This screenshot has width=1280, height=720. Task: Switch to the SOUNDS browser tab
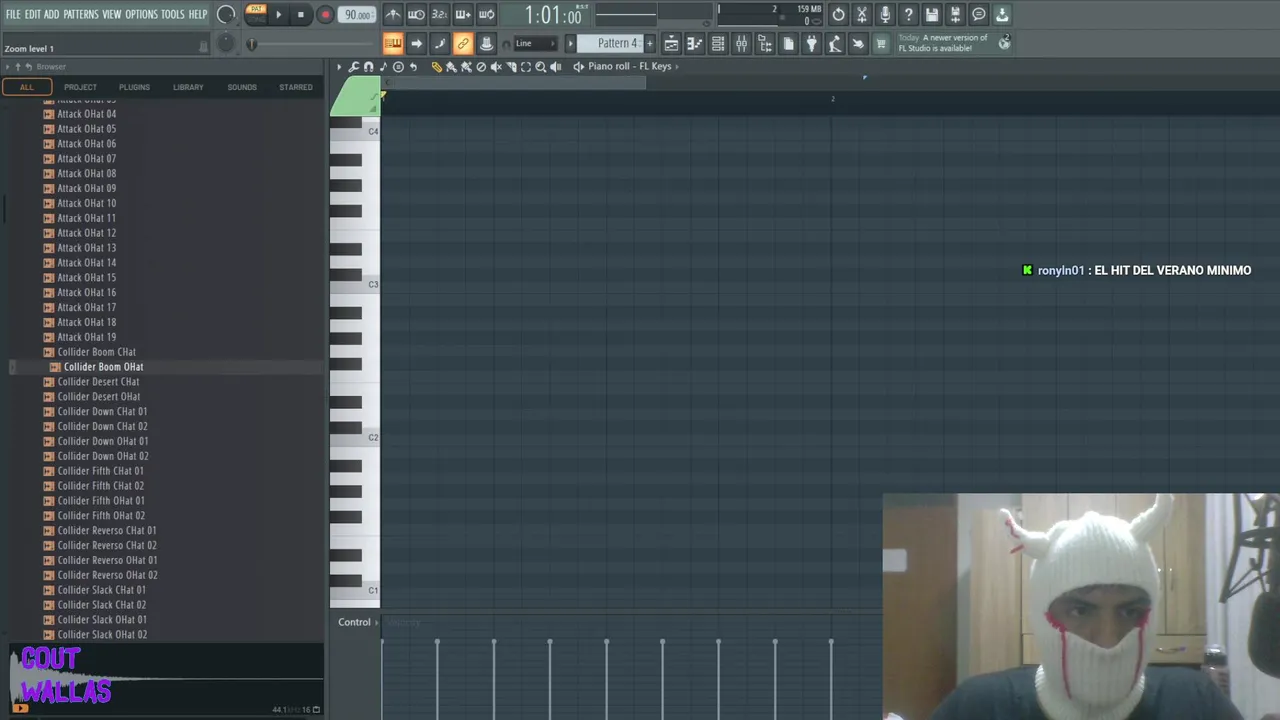pyautogui.click(x=242, y=87)
